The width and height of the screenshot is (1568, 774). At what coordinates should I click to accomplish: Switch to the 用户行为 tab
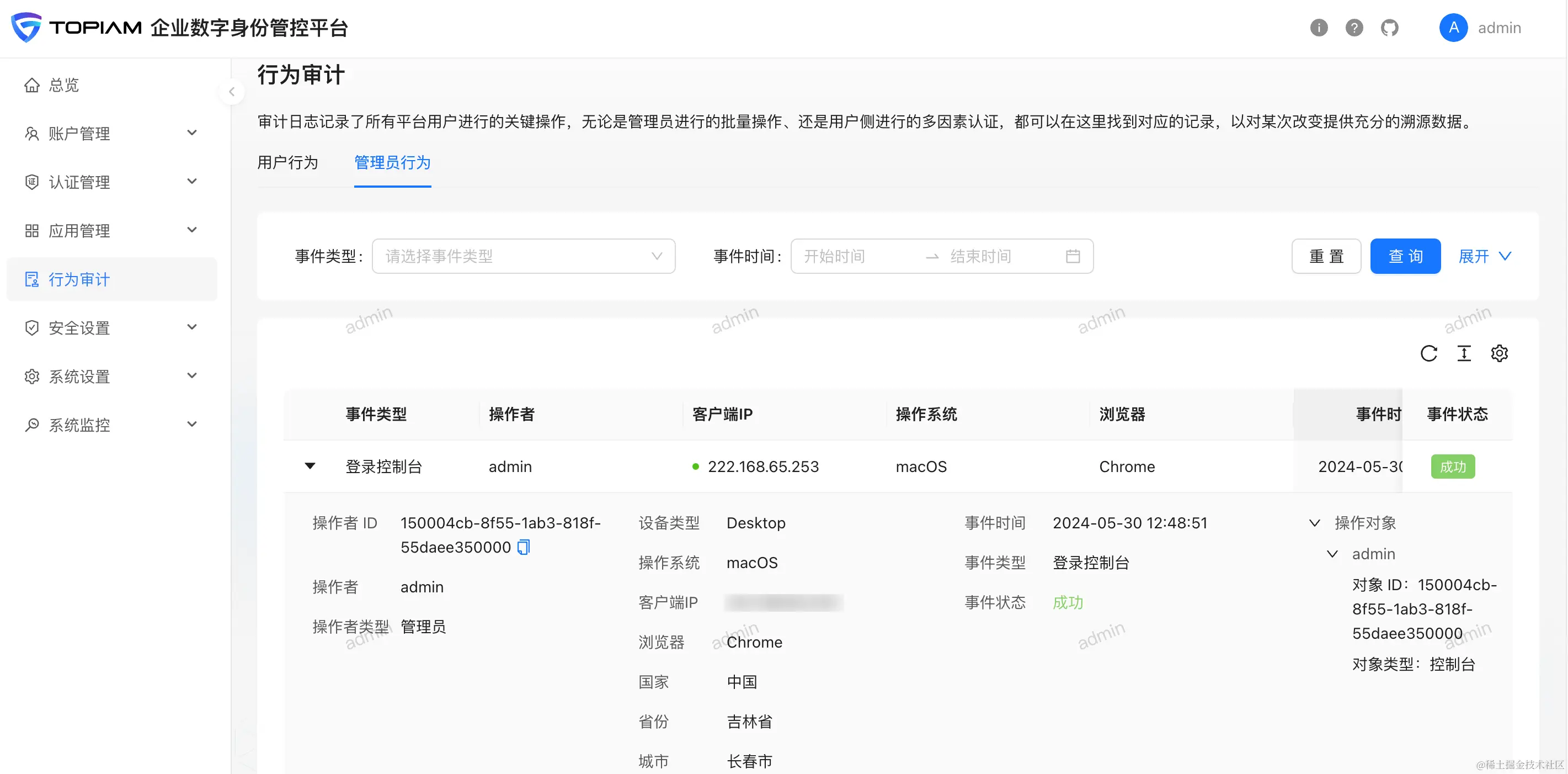tap(287, 163)
